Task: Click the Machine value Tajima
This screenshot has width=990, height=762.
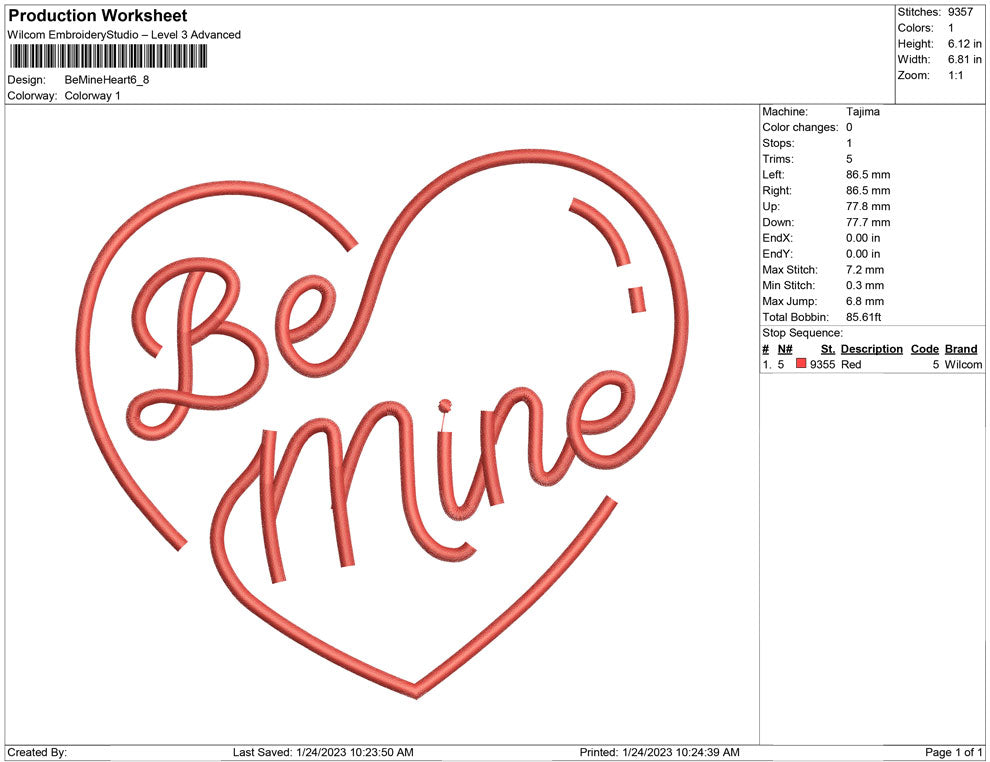Action: [x=862, y=111]
